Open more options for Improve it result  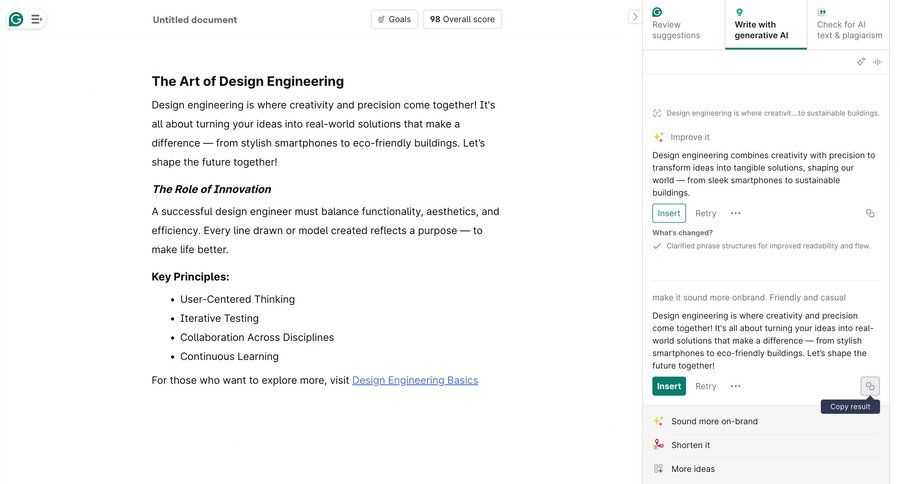(735, 213)
